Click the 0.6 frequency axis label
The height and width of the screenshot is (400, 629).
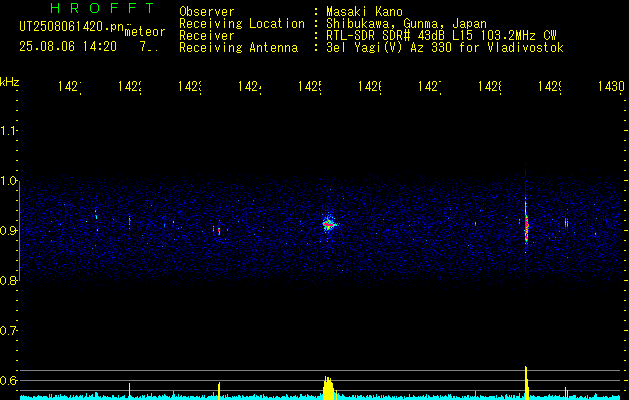coord(8,380)
